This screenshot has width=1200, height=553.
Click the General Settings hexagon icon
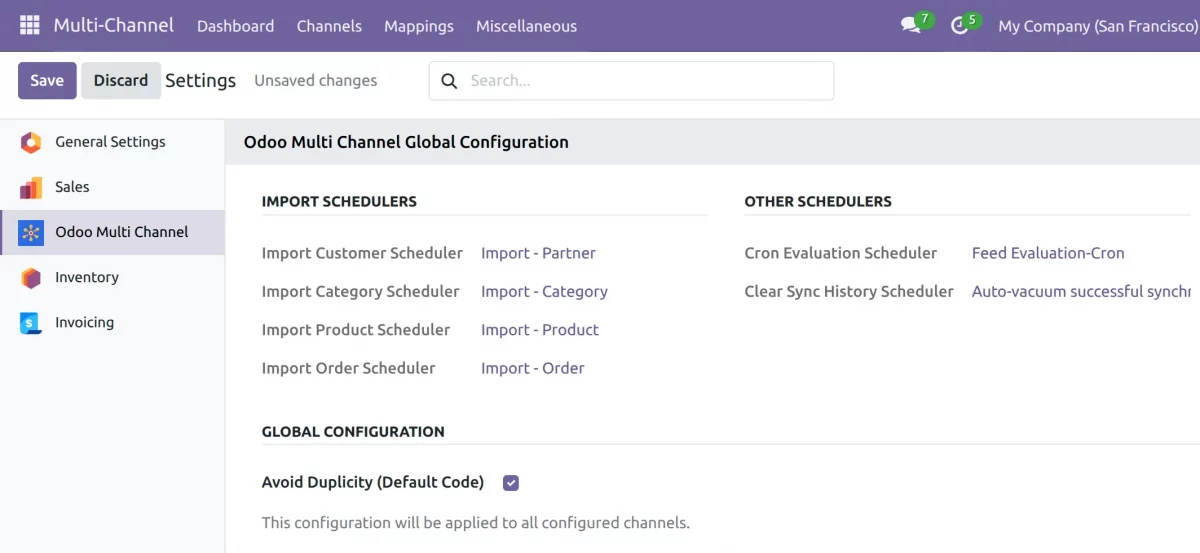[31, 142]
